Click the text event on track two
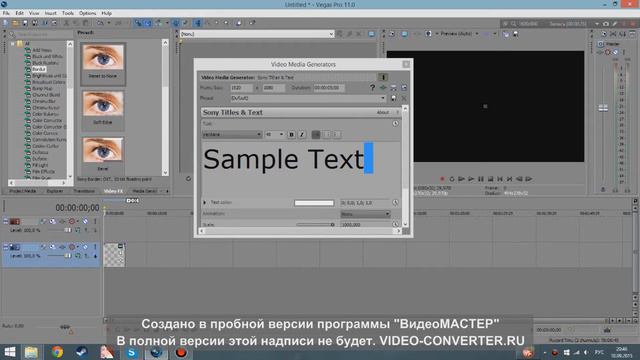Screen dimensions: 640x360 (x=114, y=255)
